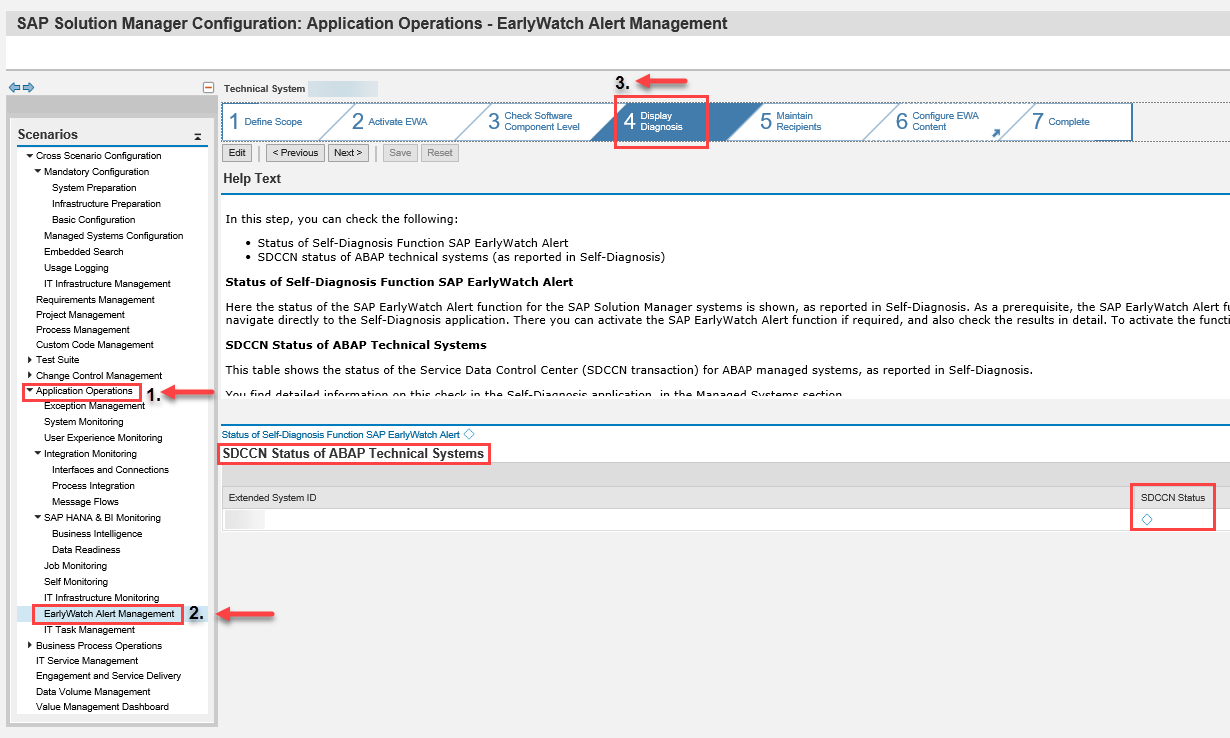
Task: Select System Preparation in tree
Action: pos(94,188)
